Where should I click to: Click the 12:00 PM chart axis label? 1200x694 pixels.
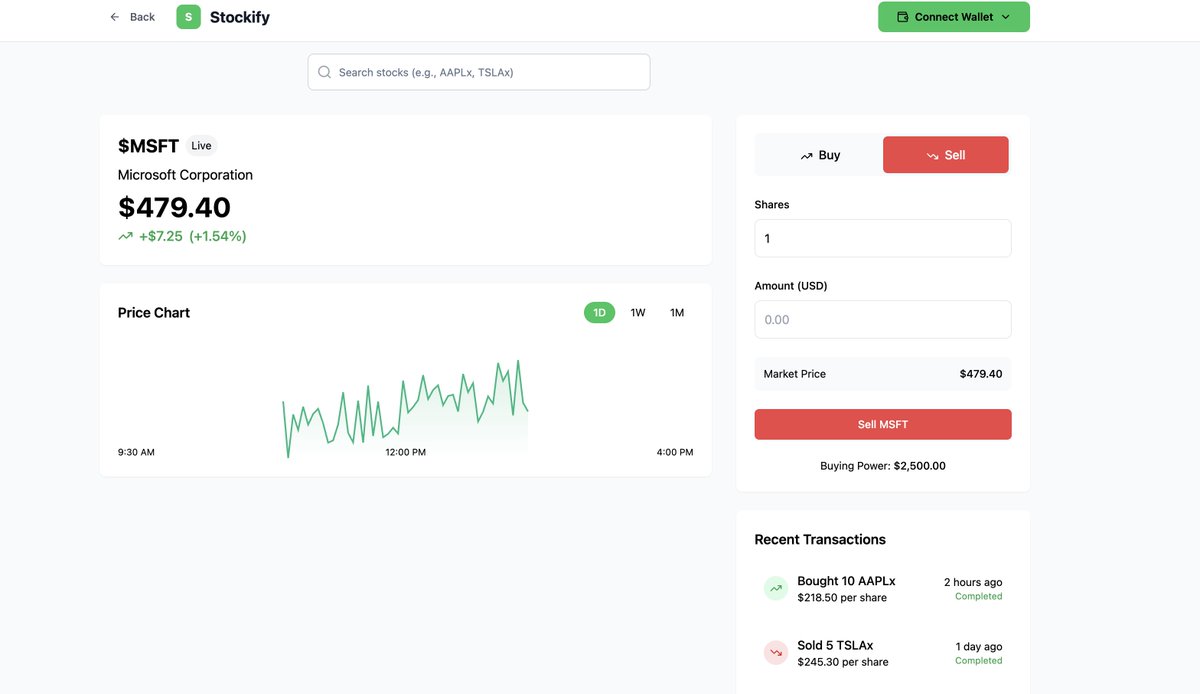tap(405, 452)
